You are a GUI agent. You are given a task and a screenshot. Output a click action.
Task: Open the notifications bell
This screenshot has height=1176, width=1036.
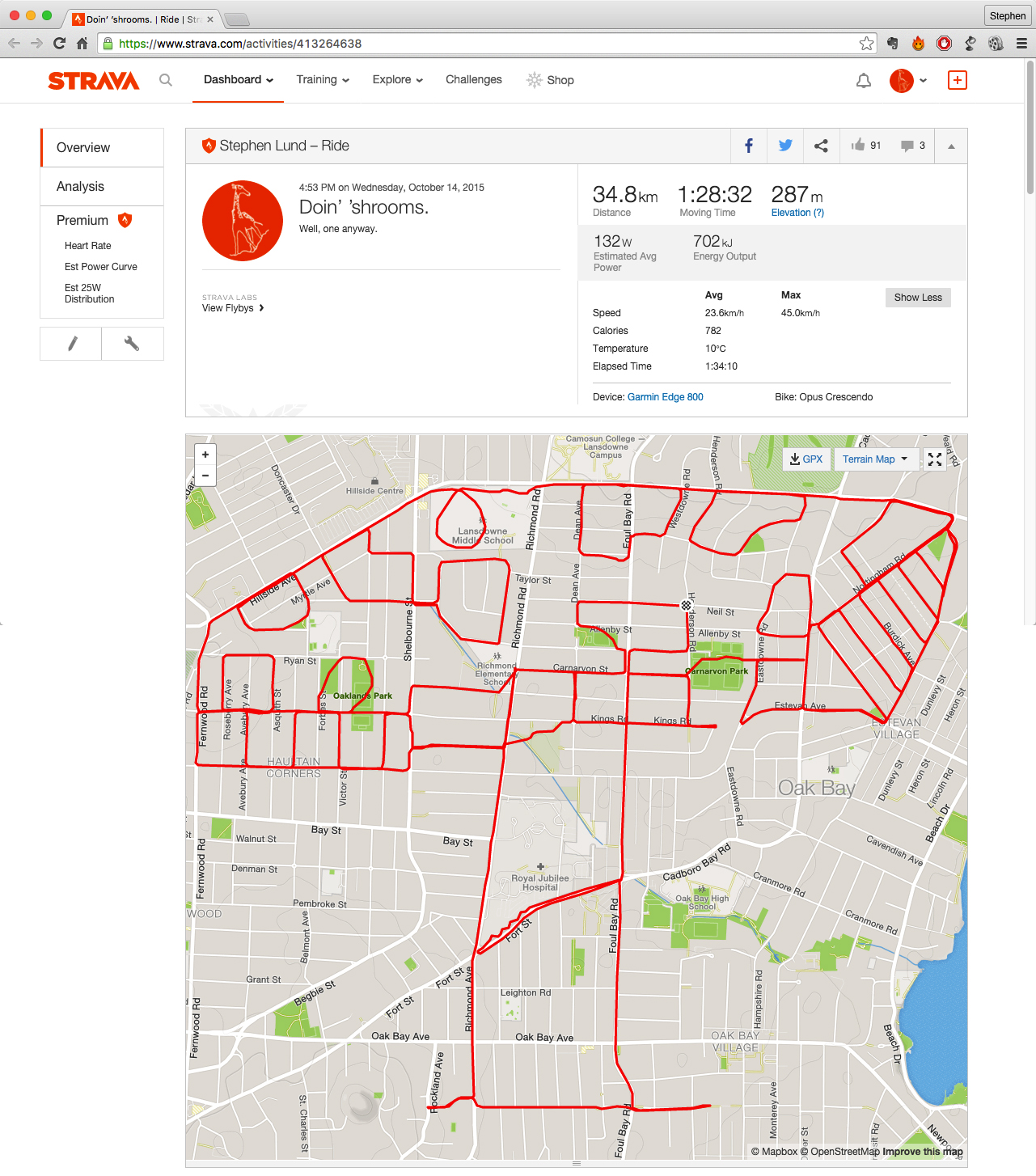coord(864,80)
